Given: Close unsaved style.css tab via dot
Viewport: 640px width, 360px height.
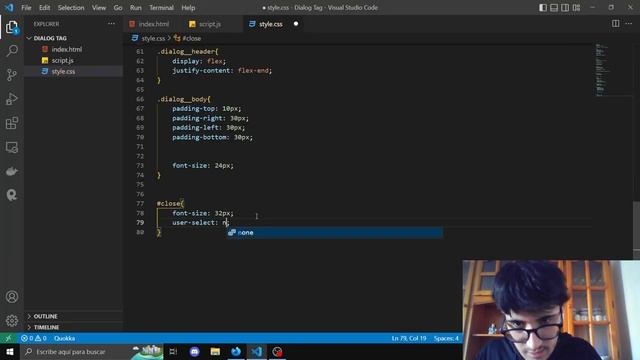Looking at the screenshot, I should [296, 24].
